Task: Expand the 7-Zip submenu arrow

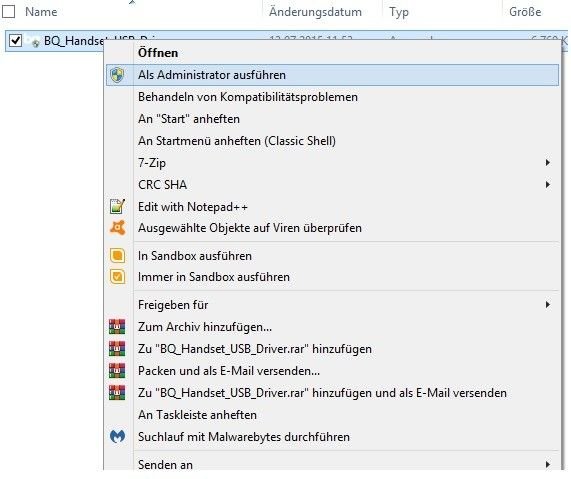Action: pos(547,162)
